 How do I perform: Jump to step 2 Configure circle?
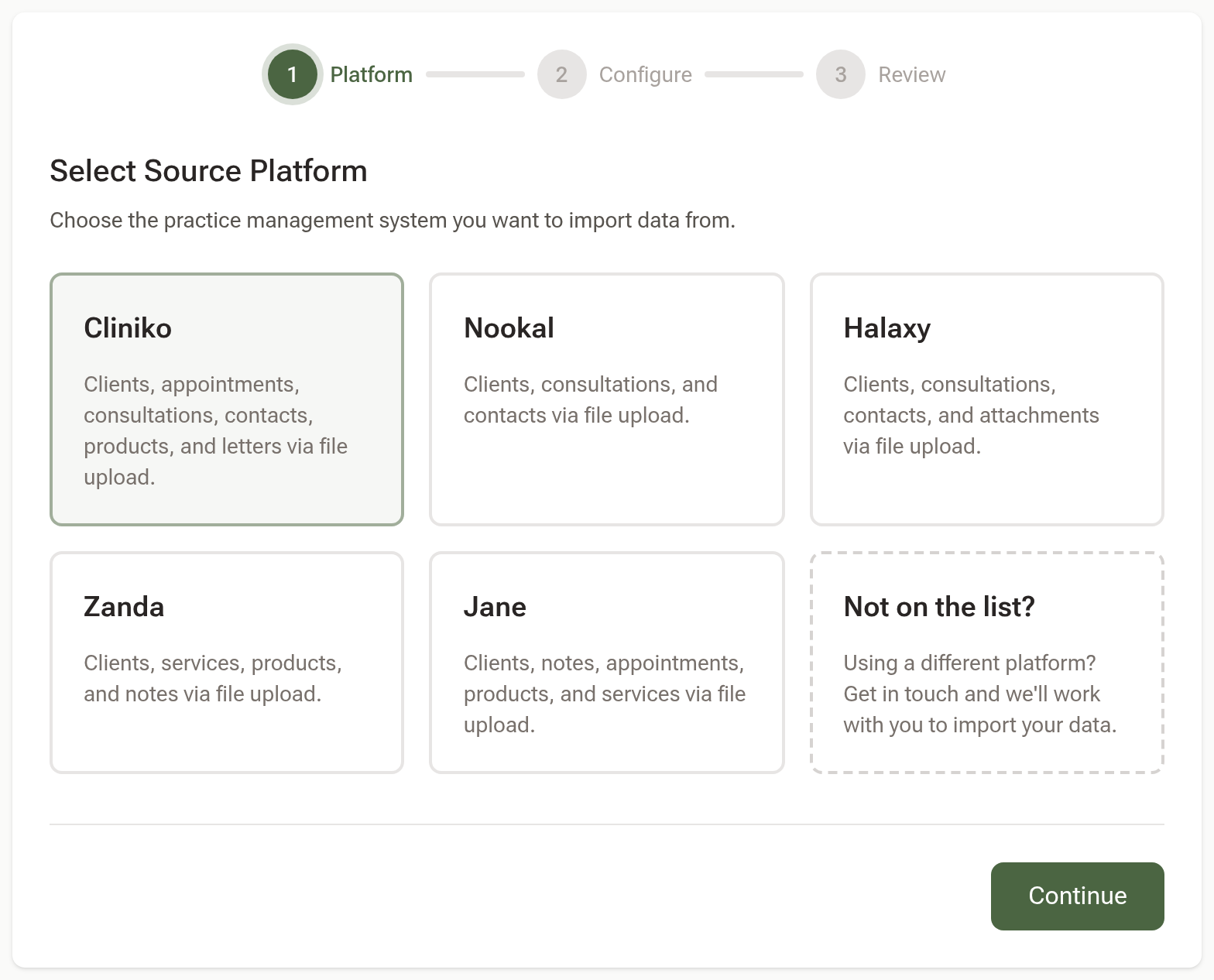(562, 74)
